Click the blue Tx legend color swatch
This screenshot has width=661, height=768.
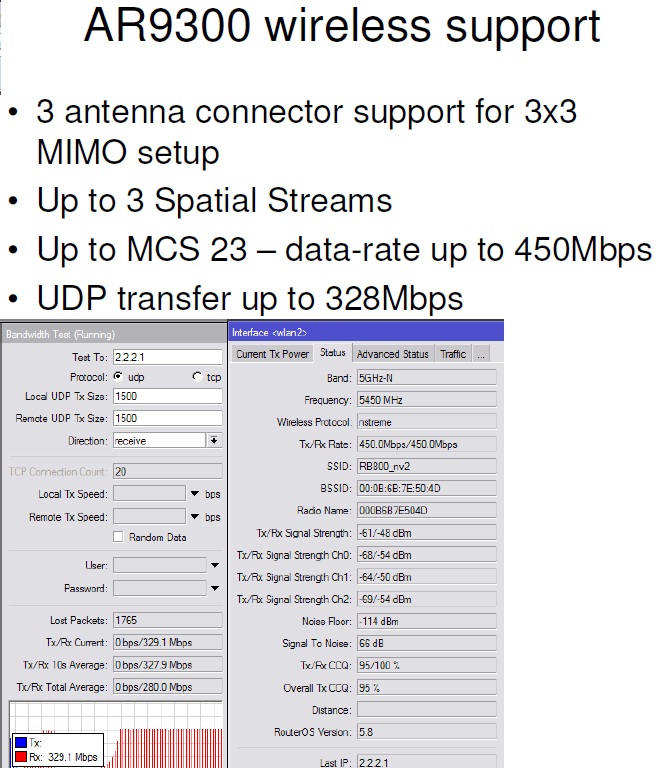[x=21, y=743]
